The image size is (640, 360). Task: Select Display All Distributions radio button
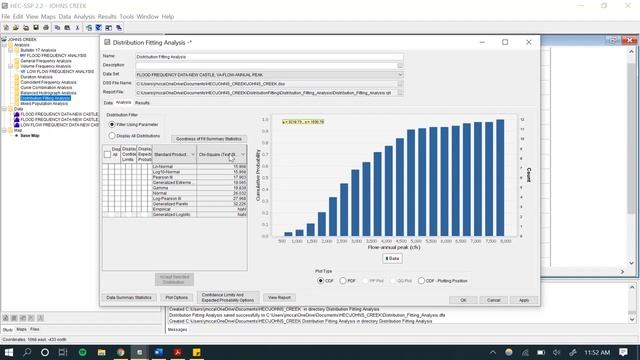112,136
